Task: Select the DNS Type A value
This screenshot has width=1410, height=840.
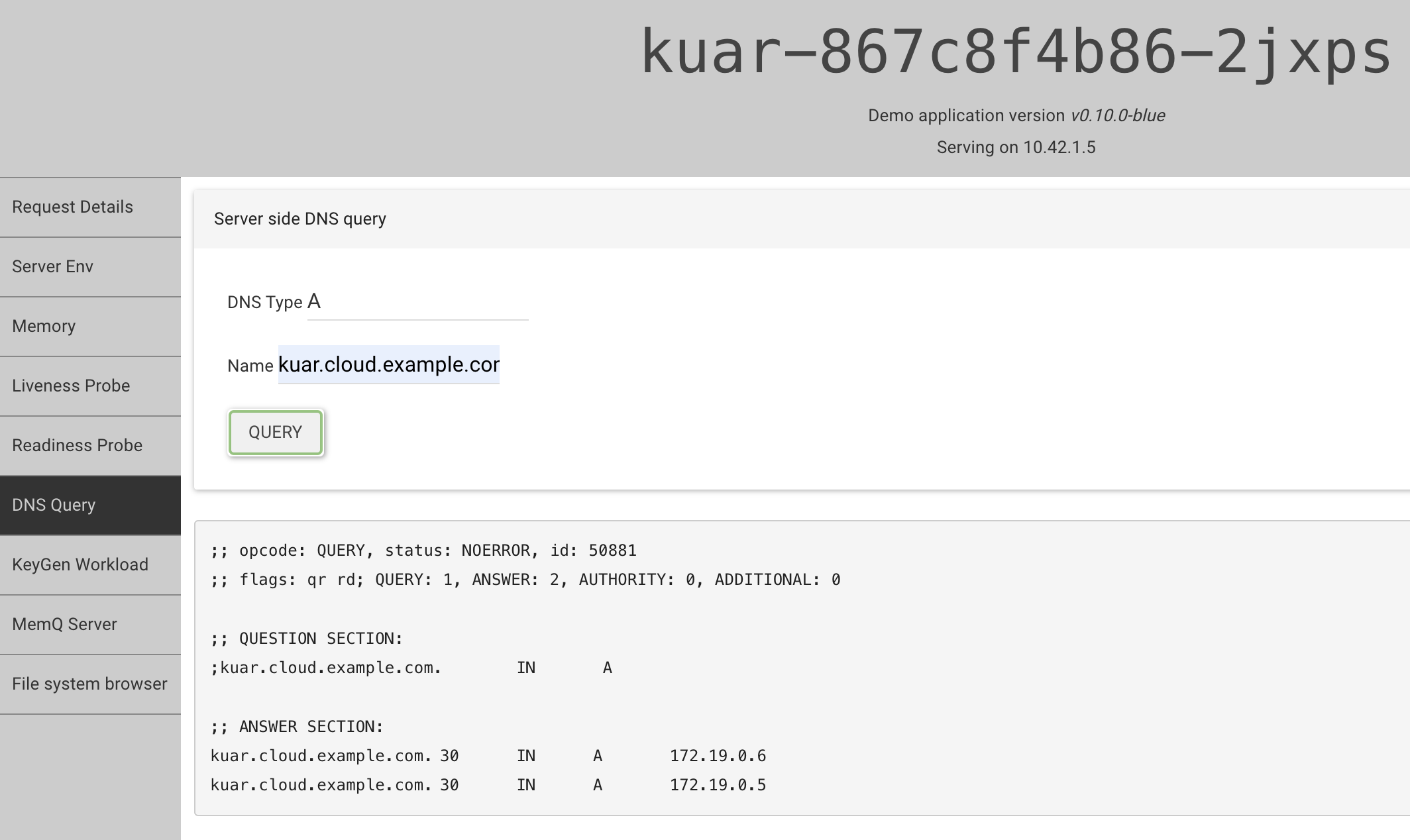Action: pyautogui.click(x=314, y=301)
